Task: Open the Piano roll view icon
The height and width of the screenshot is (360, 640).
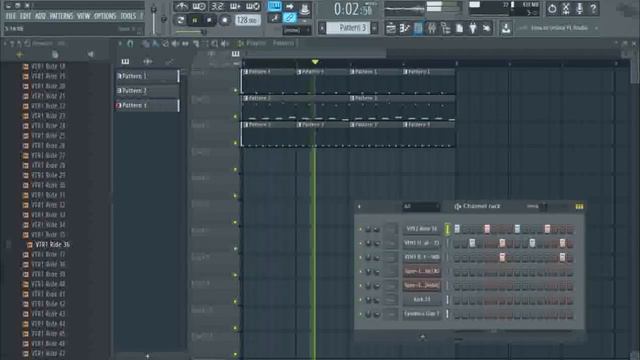Action: 404,28
